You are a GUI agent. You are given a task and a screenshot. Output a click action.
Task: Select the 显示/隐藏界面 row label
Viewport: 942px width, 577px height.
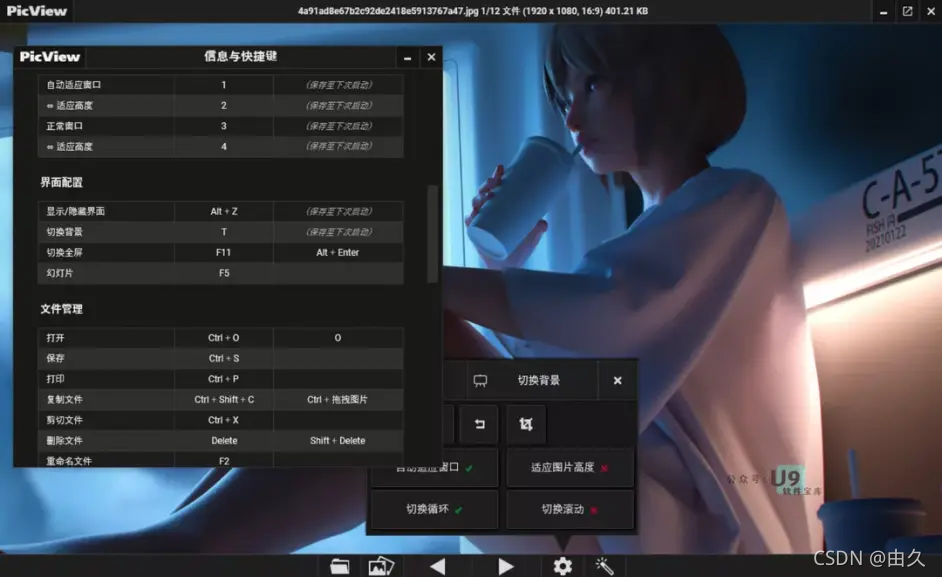[x=76, y=211]
